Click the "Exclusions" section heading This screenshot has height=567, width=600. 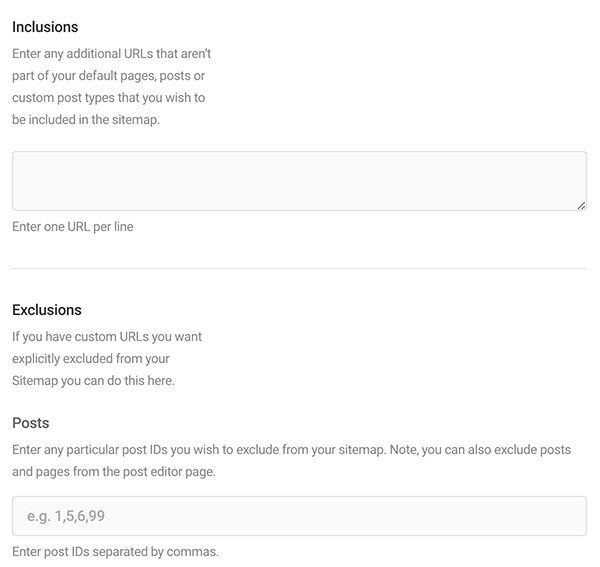[x=47, y=310]
